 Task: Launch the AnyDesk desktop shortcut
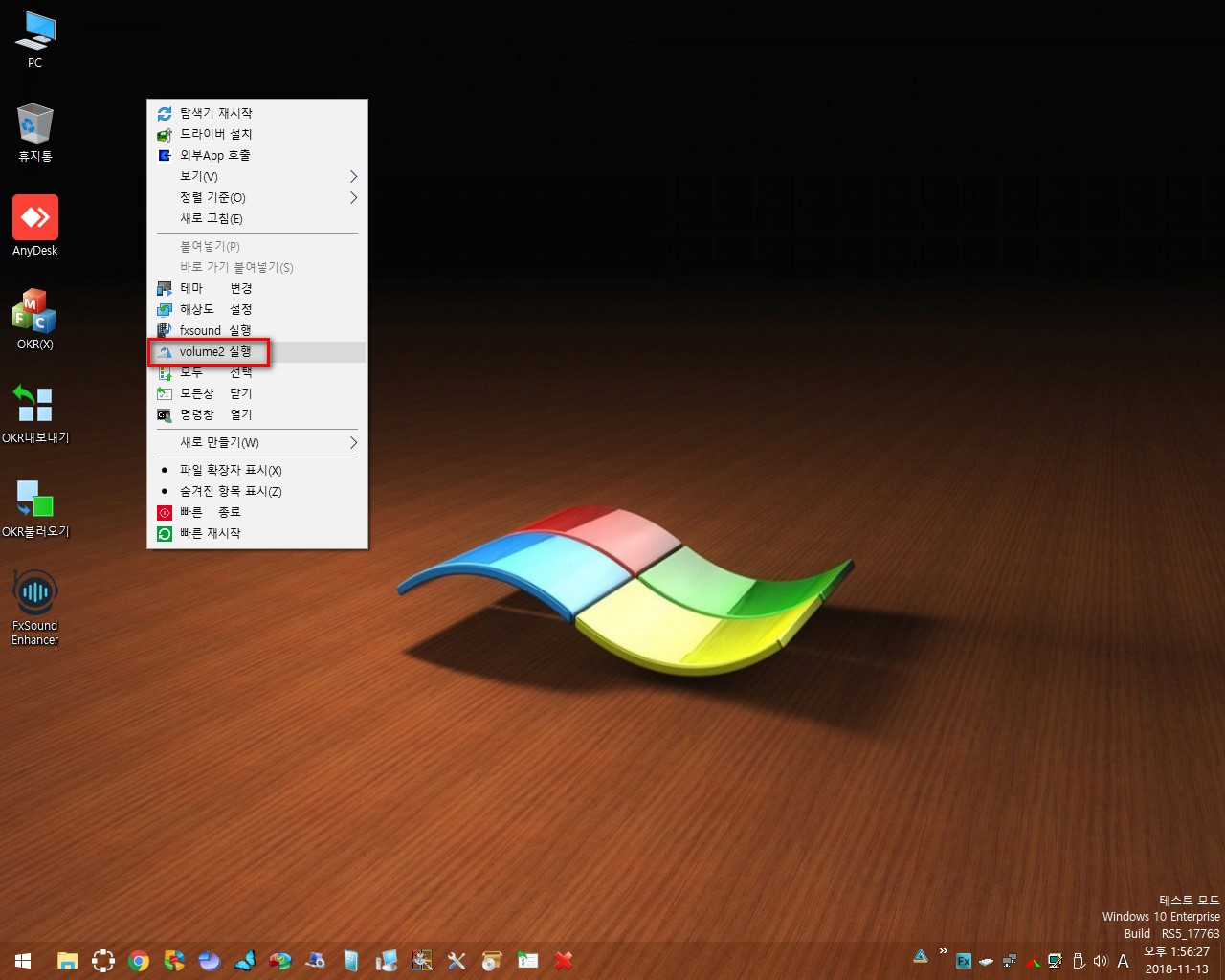point(35,226)
